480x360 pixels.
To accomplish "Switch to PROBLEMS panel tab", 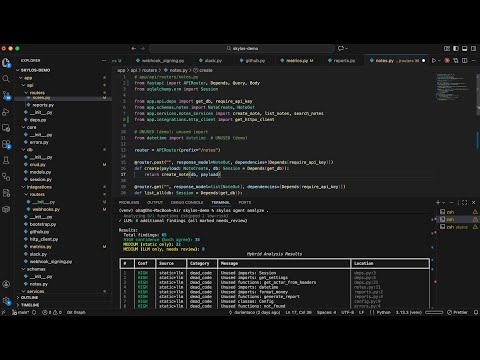I will pos(129,202).
